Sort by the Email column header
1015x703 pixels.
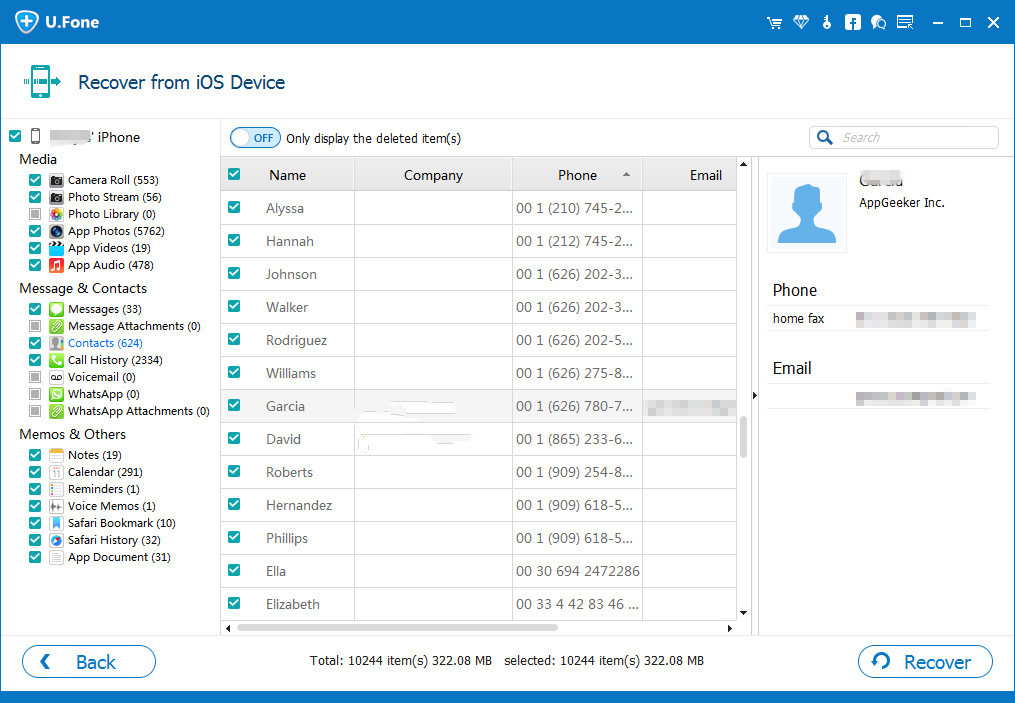pos(705,175)
